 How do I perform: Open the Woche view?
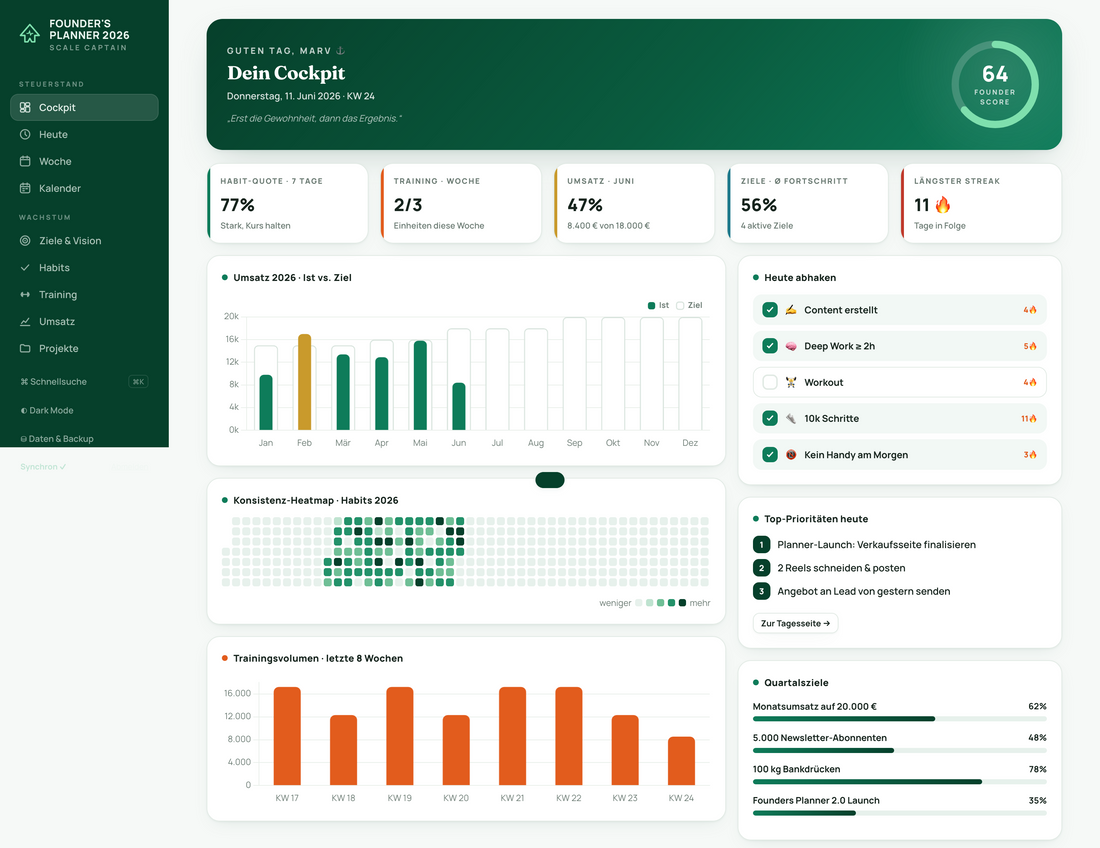(84, 161)
